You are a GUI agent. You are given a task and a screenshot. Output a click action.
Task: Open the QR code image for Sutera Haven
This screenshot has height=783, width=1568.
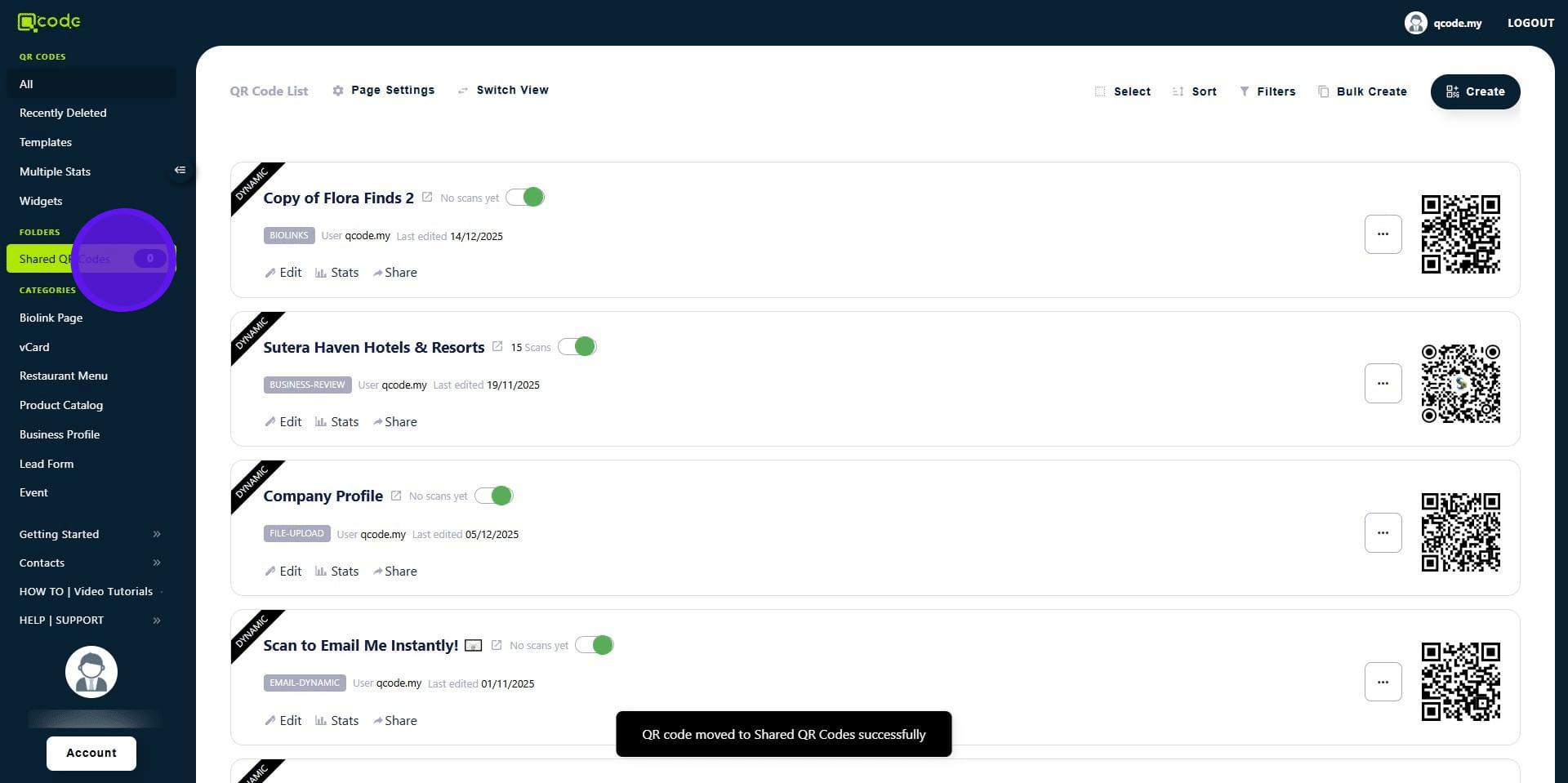click(x=1460, y=384)
